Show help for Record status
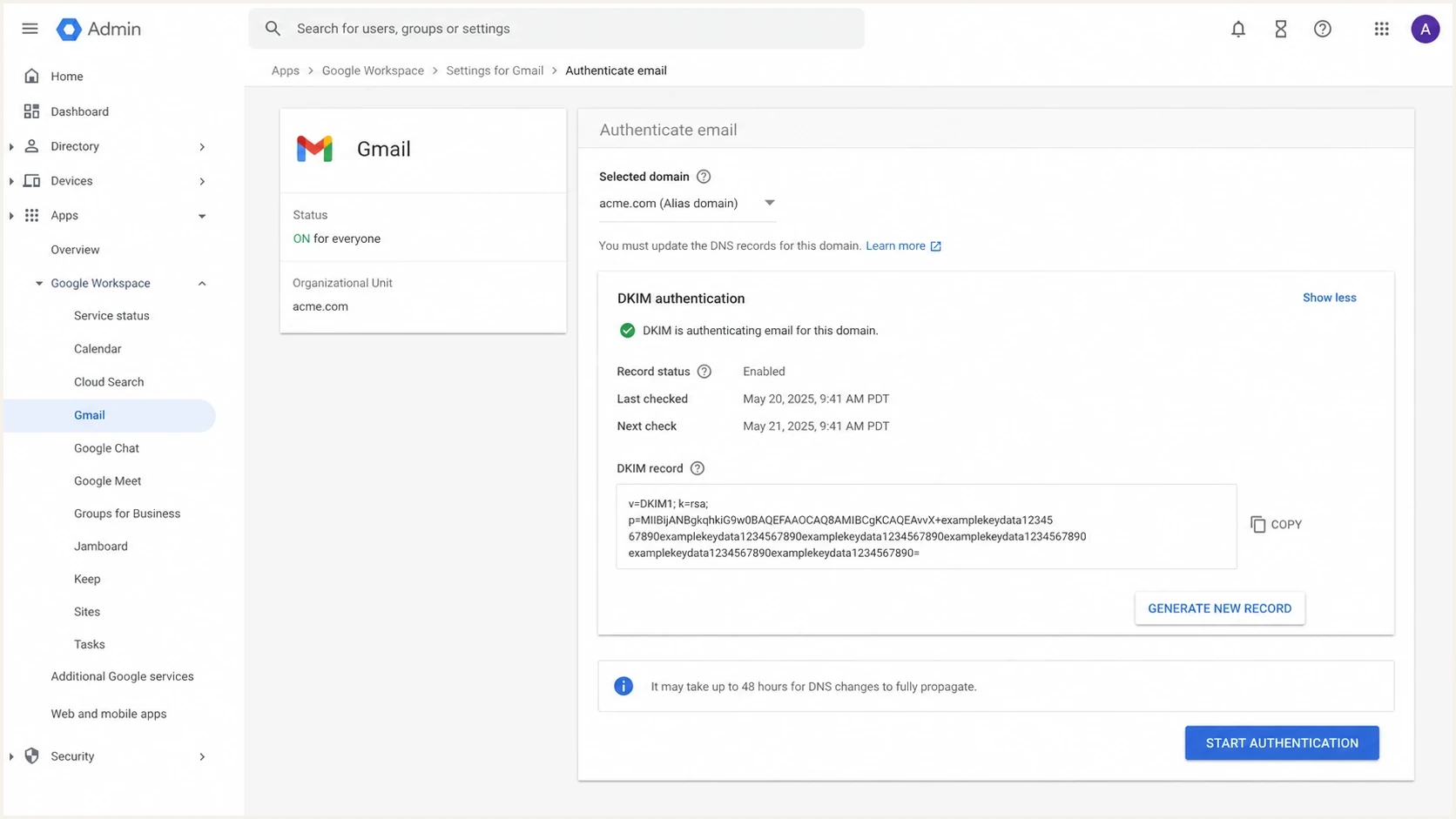 pos(704,372)
